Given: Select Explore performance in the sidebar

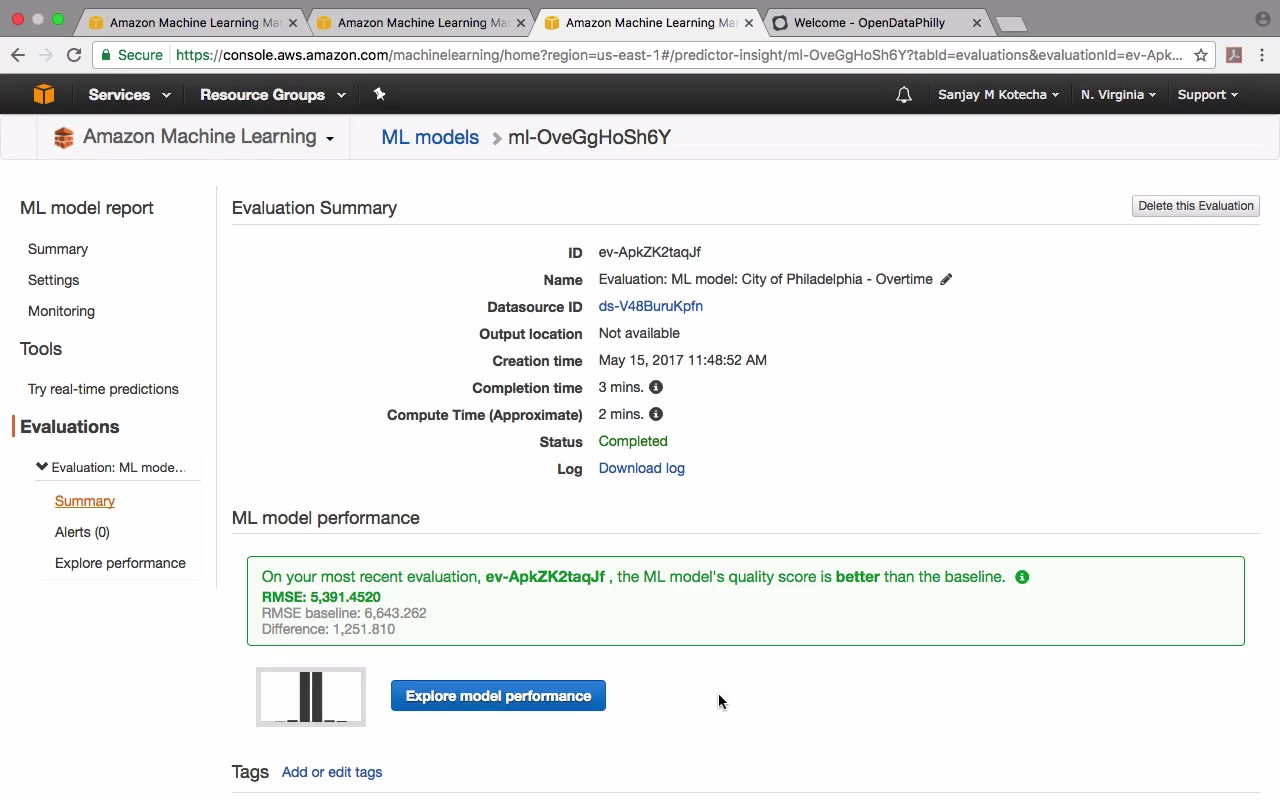Looking at the screenshot, I should (x=120, y=563).
